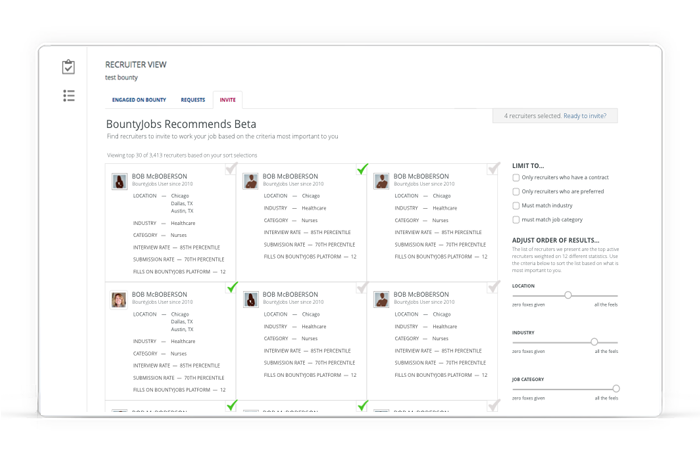This screenshot has height=467, width=700.
Task: Click the "RECRUITER VIEW" page title
Action: tap(136, 65)
